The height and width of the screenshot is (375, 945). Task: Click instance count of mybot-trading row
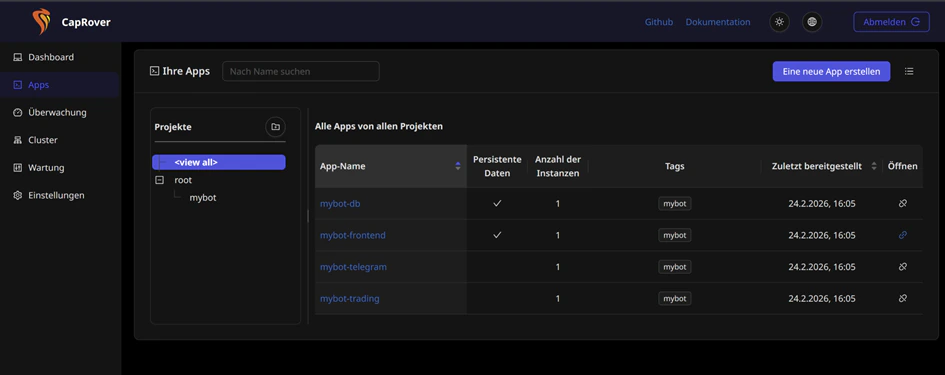(x=558, y=298)
